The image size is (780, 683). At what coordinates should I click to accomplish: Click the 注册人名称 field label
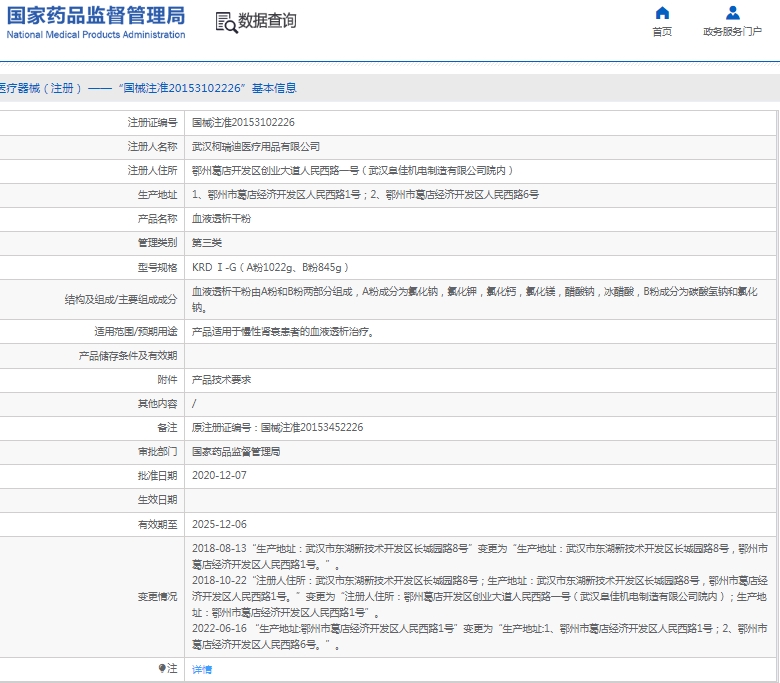[152, 147]
